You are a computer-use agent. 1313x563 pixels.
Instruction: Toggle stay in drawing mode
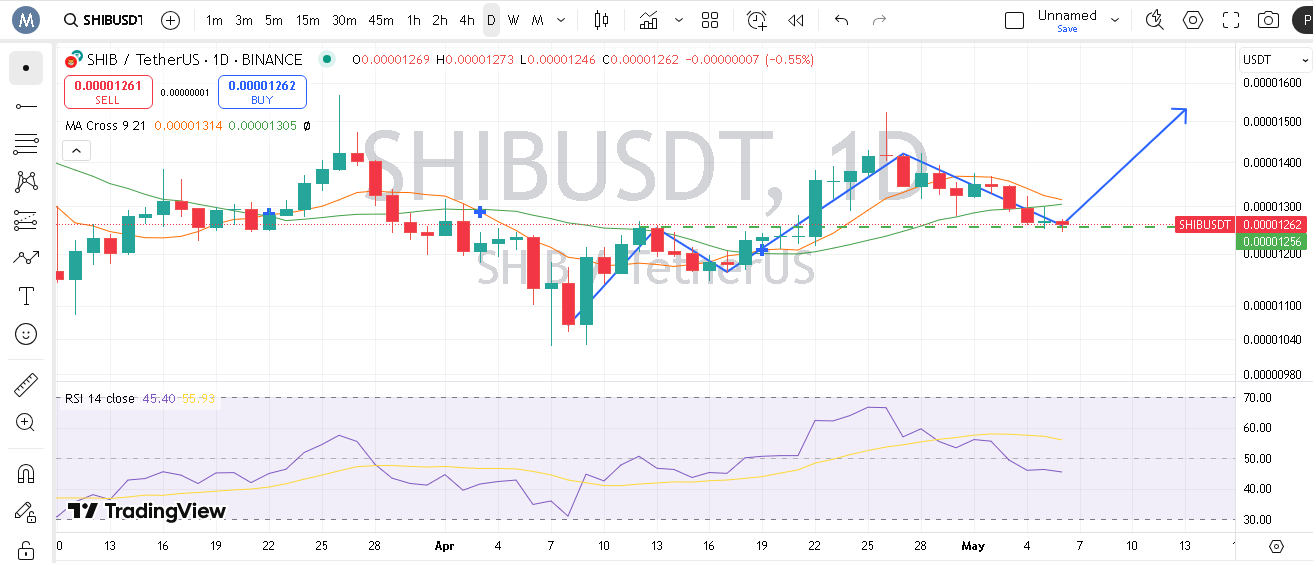coord(26,512)
